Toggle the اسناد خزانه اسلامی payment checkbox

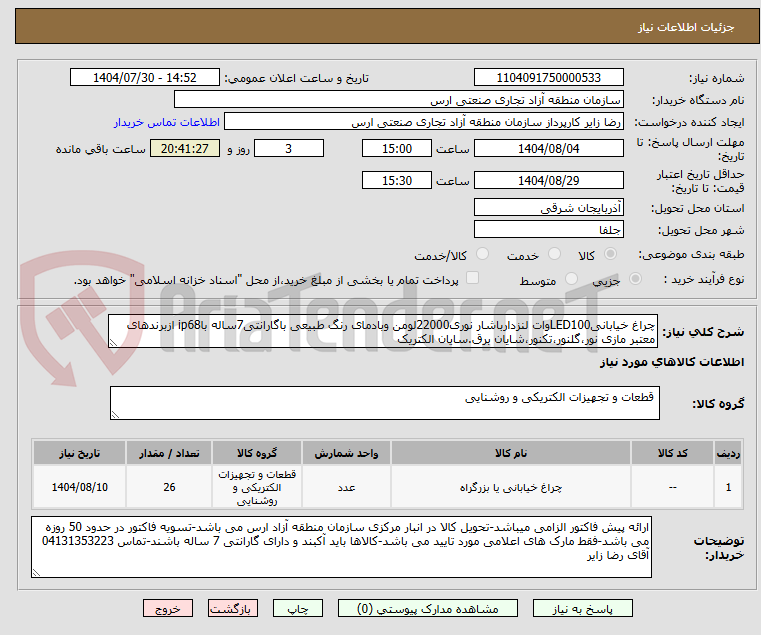tap(472, 278)
